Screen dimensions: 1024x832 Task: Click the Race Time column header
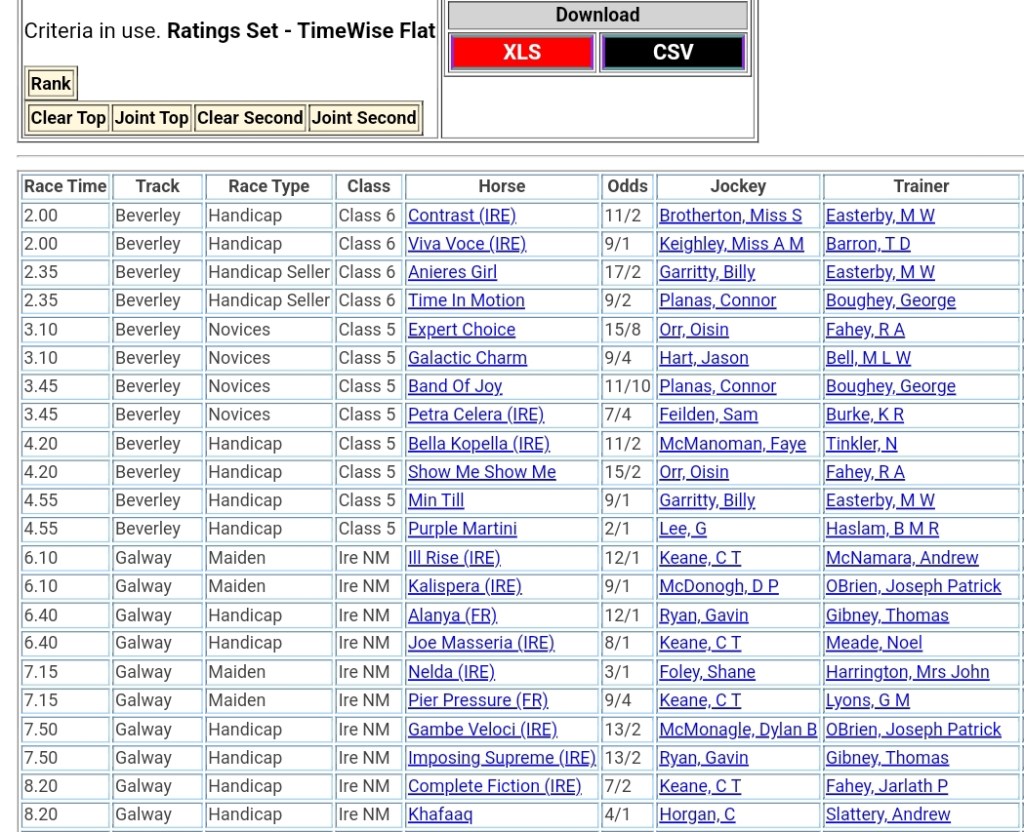point(65,186)
